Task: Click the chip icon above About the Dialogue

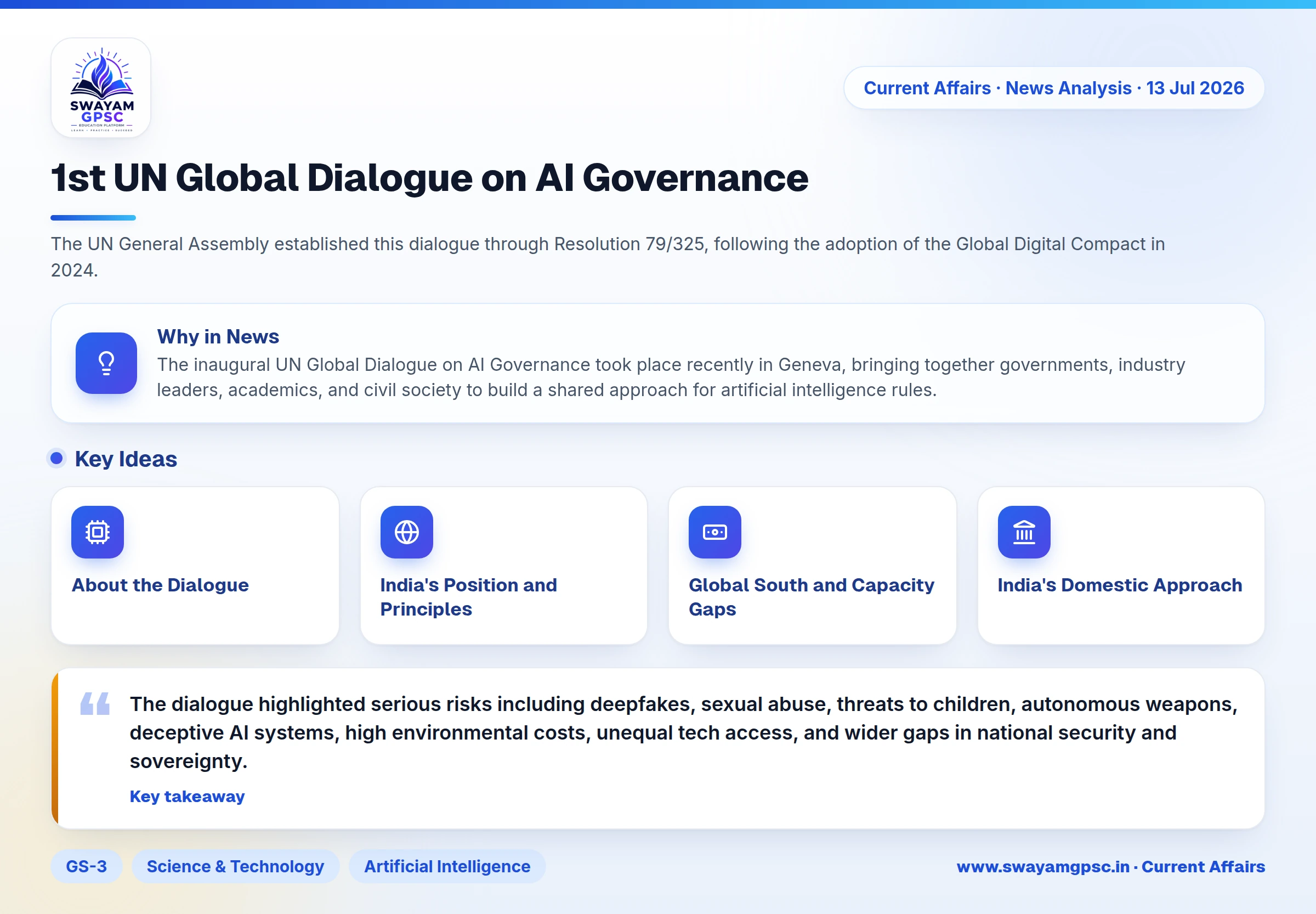Action: point(97,532)
